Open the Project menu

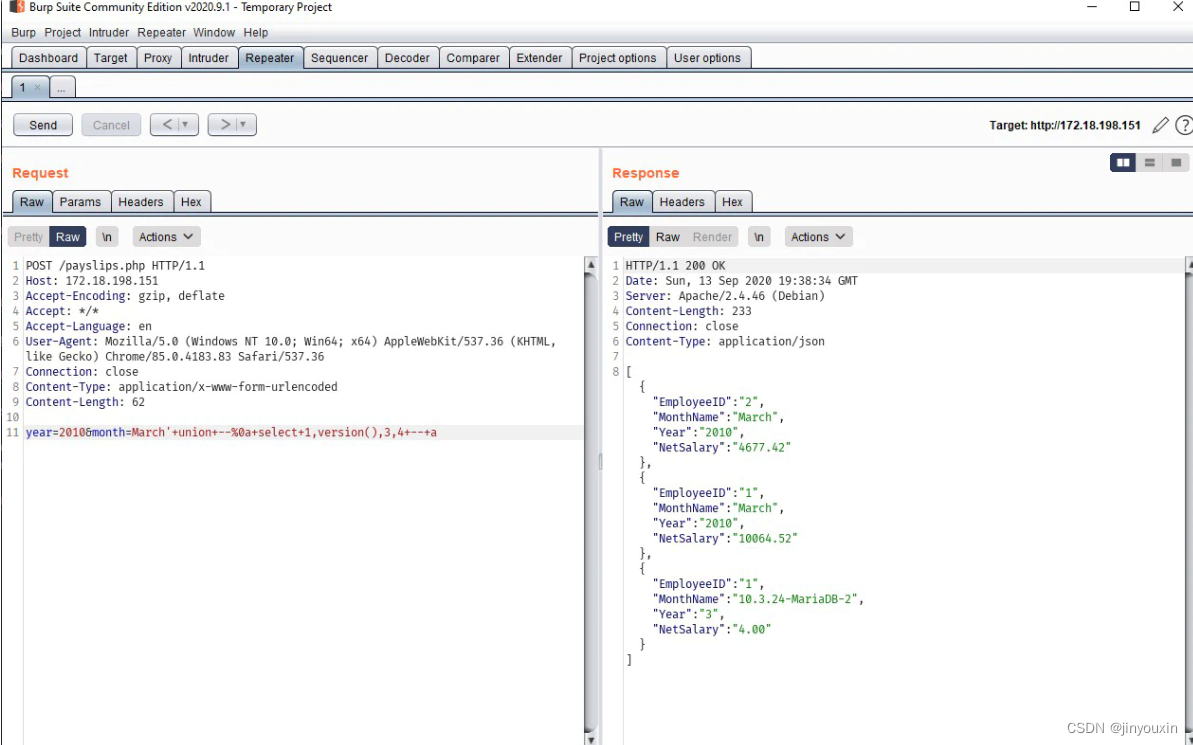62,33
